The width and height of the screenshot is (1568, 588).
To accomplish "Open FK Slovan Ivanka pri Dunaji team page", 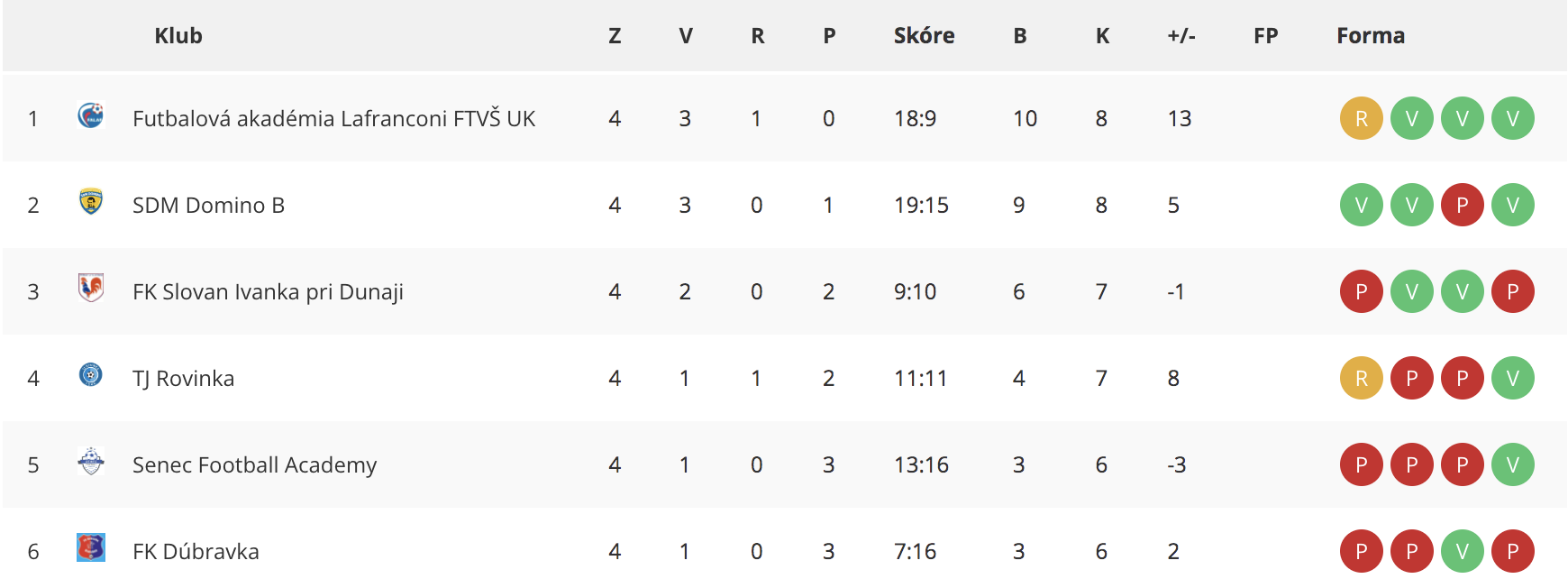I will 268,292.
